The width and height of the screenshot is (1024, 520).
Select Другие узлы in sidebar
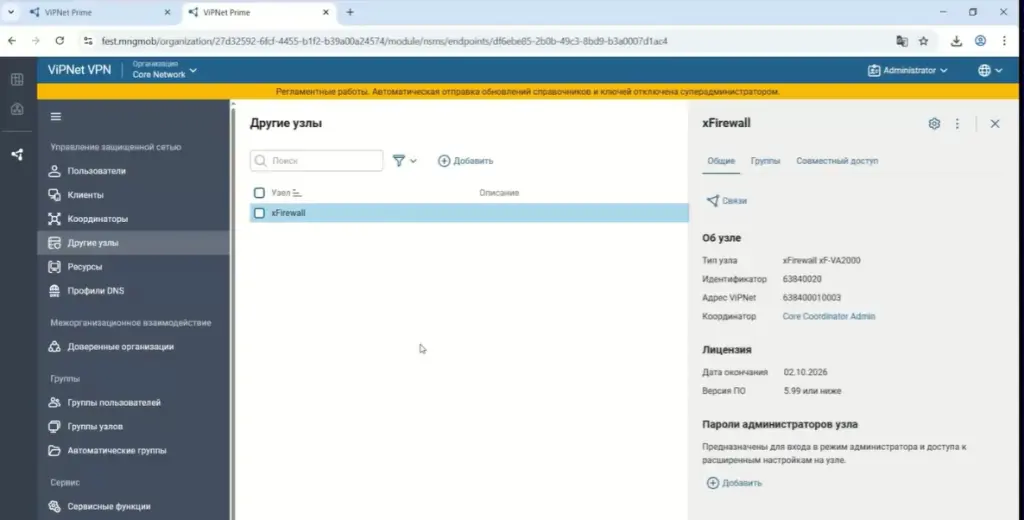[133, 243]
